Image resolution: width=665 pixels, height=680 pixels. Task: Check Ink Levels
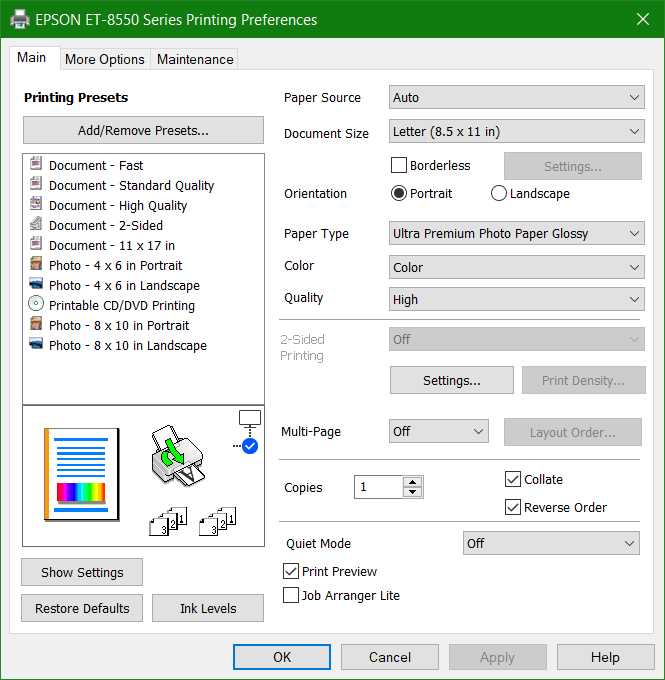(x=208, y=608)
